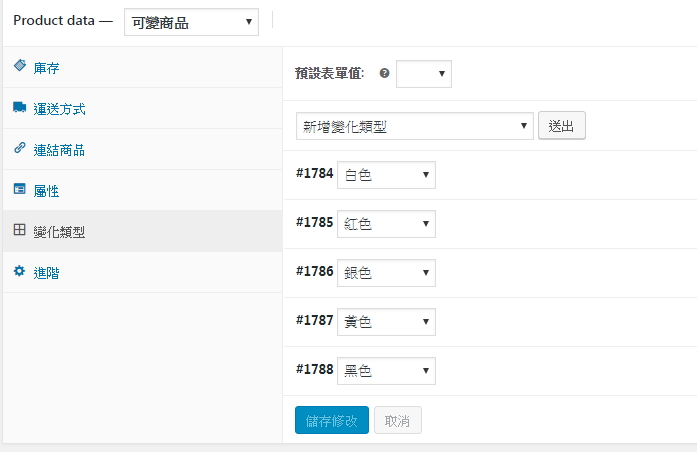697x452 pixels.
Task: Open the 預設表單值 default value dropdown
Action: click(x=424, y=74)
